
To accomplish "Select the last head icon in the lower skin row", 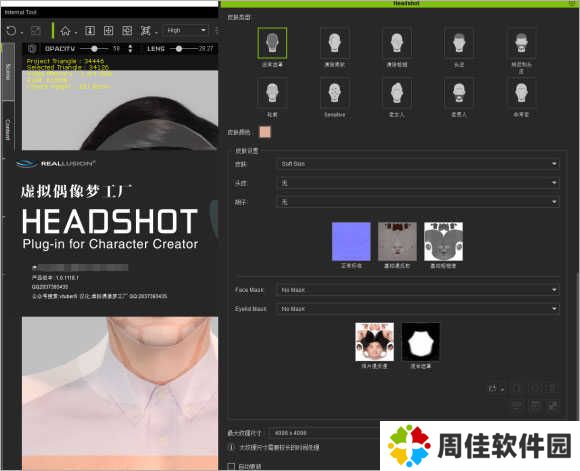I will 521,93.
